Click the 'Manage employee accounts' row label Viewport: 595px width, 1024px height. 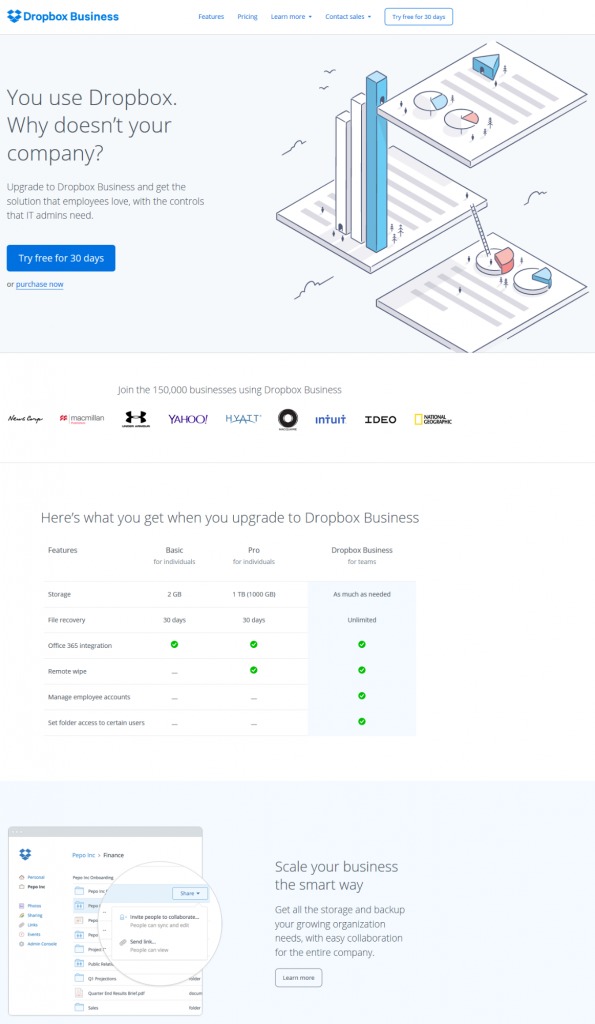(x=89, y=697)
